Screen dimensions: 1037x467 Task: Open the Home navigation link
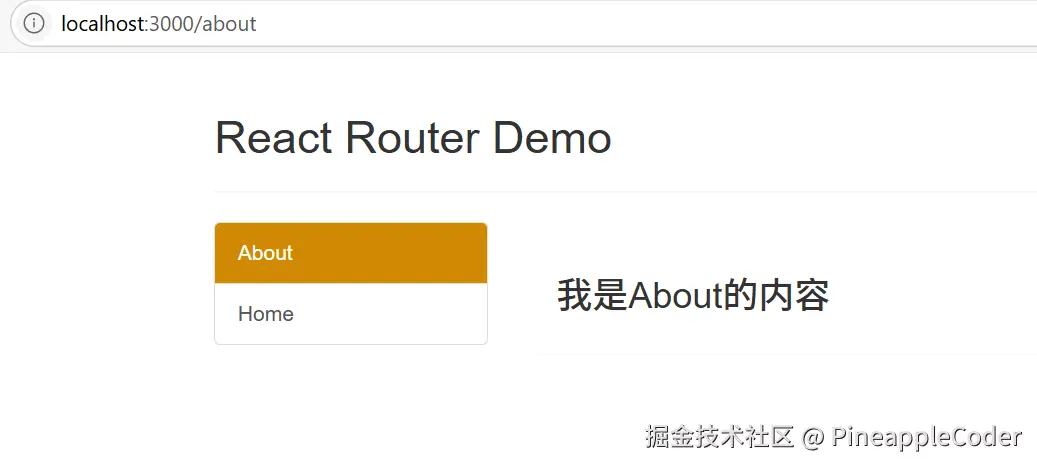tap(266, 314)
